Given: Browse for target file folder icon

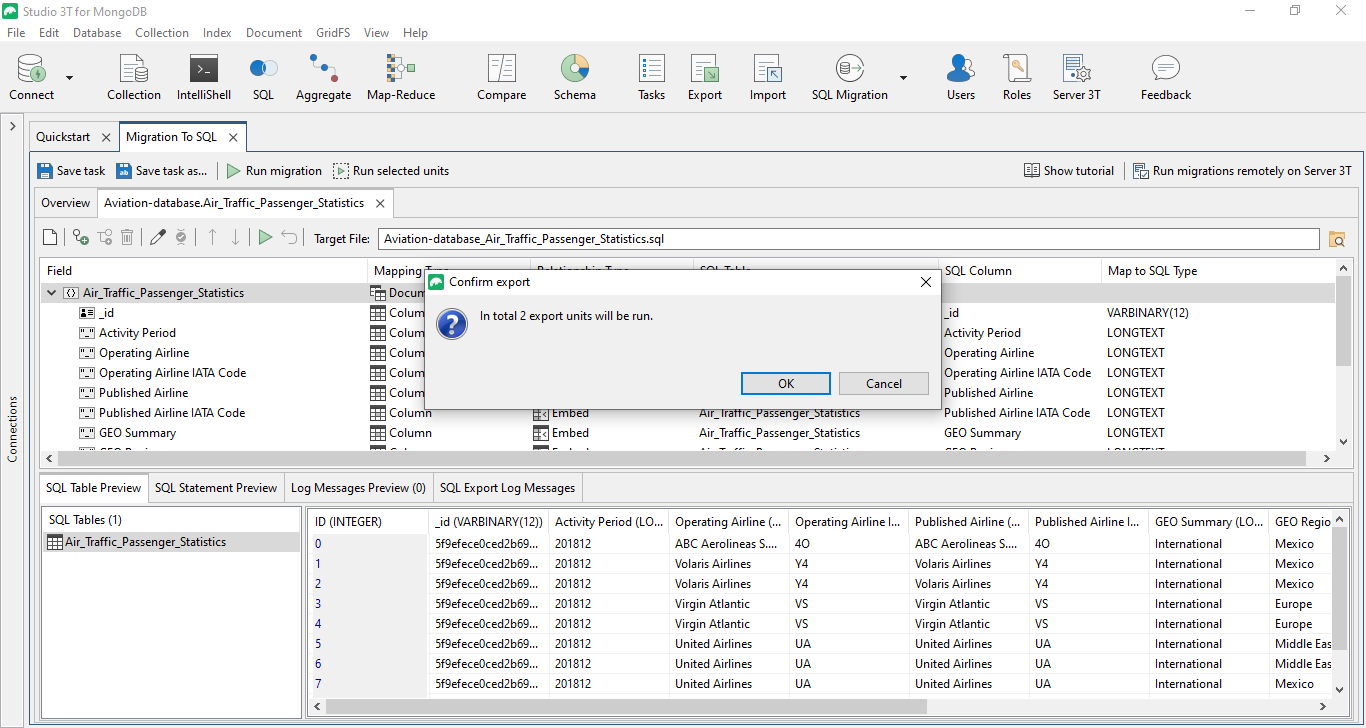Looking at the screenshot, I should (x=1337, y=239).
